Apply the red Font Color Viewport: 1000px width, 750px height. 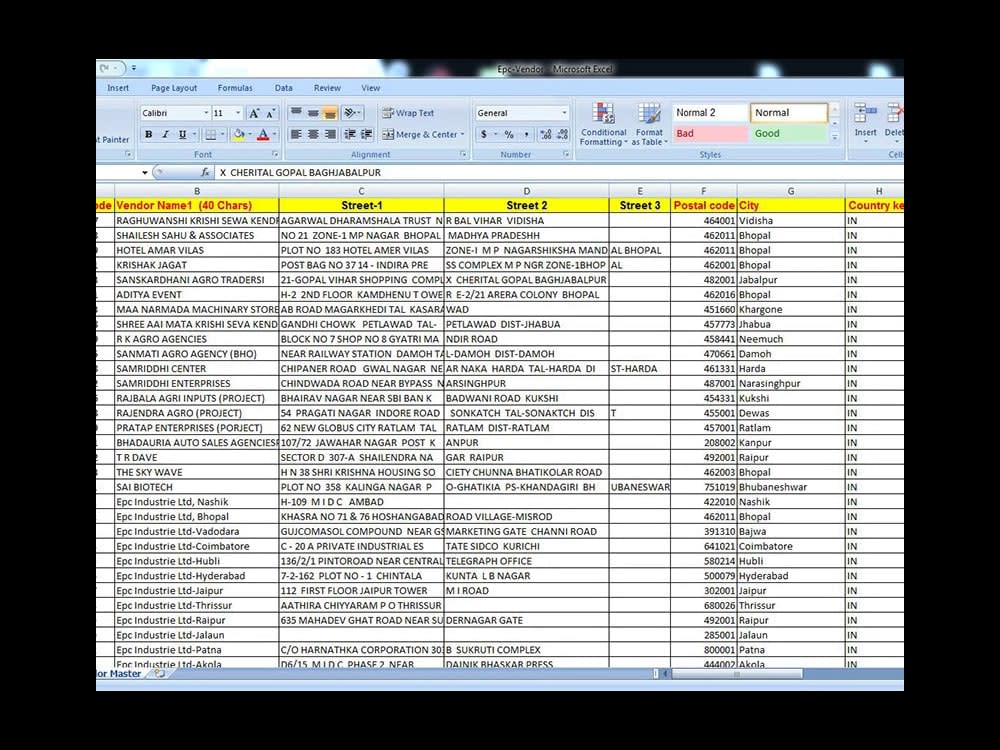tap(263, 135)
